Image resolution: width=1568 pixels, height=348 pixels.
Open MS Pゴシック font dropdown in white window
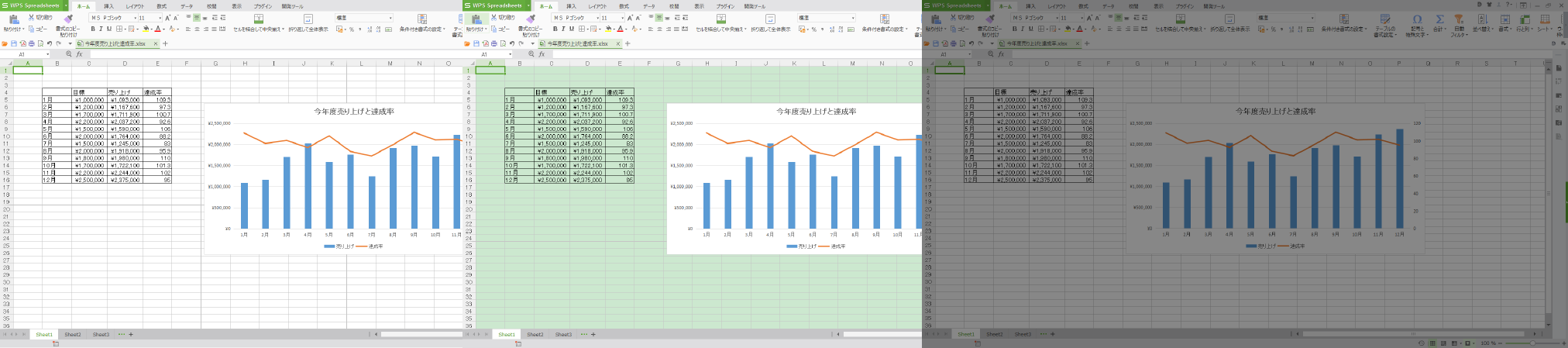136,18
